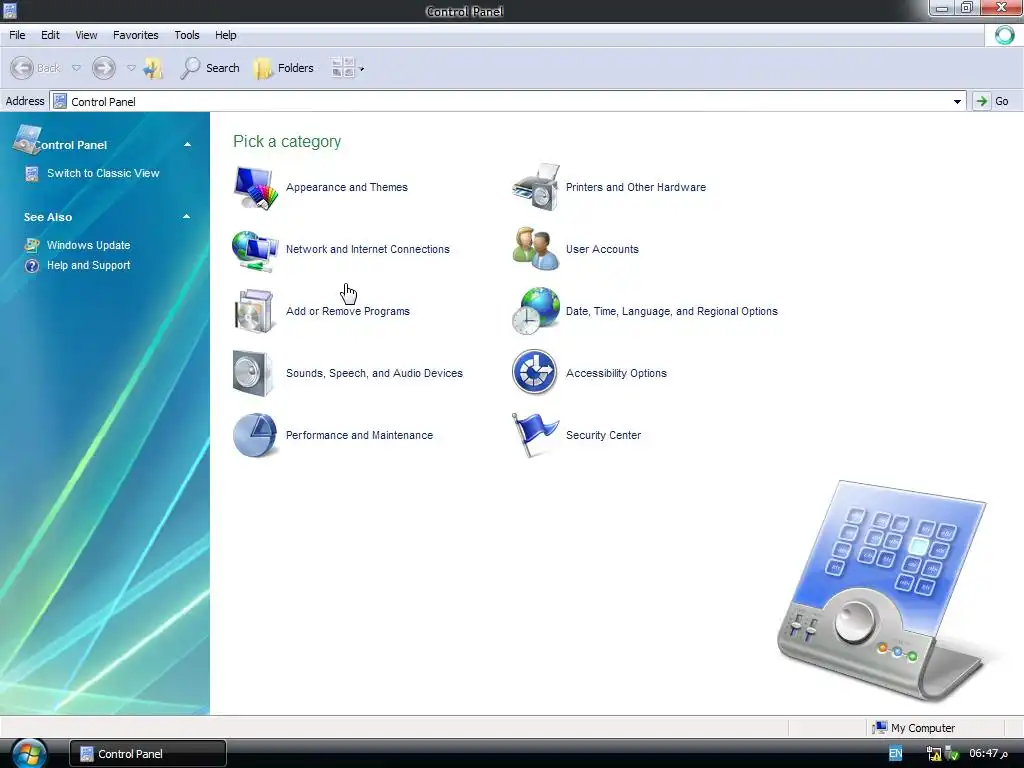Open the Views dropdown arrow

click(361, 69)
